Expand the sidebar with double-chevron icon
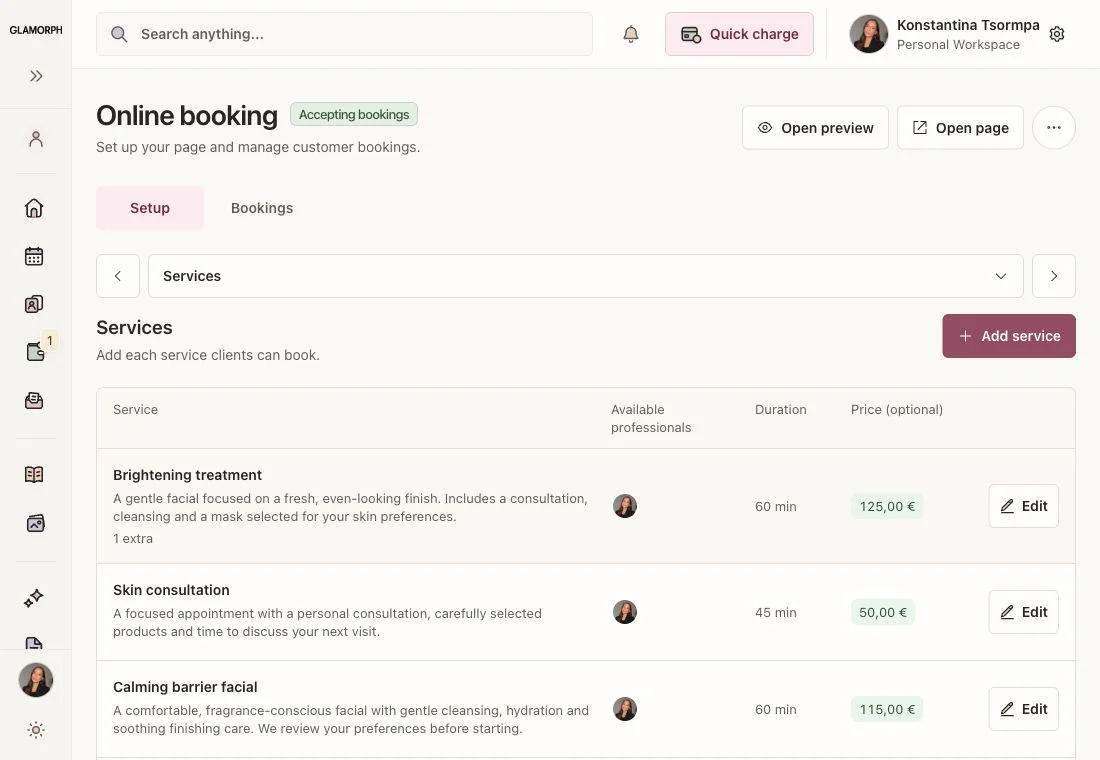The image size is (1100, 760). pos(36,76)
